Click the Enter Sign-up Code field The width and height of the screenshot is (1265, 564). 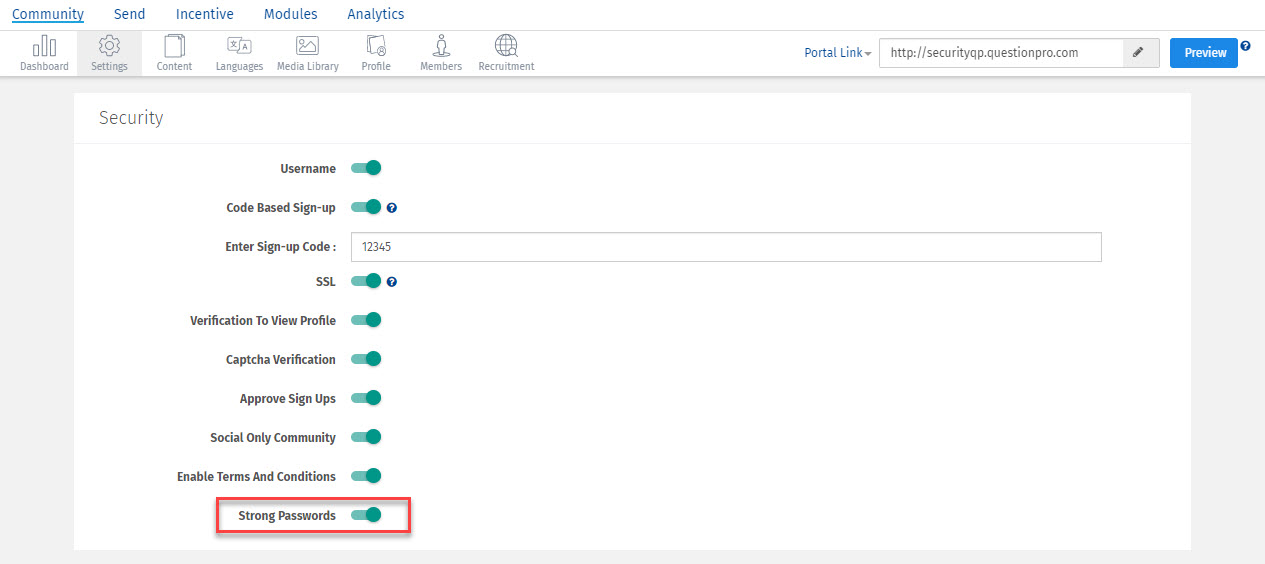tap(726, 247)
